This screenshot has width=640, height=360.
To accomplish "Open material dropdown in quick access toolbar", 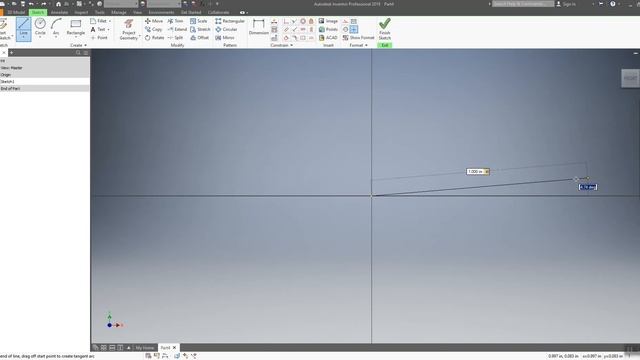I will 121,4.
